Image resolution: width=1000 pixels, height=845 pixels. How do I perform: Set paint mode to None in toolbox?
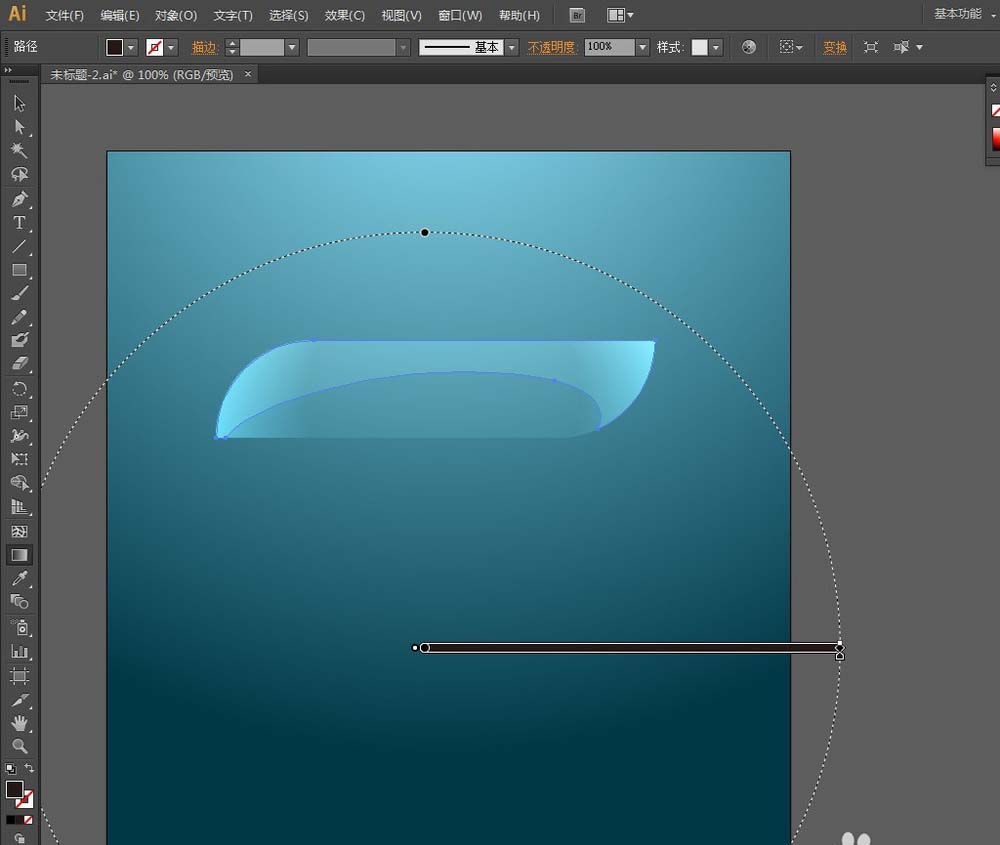(28, 820)
